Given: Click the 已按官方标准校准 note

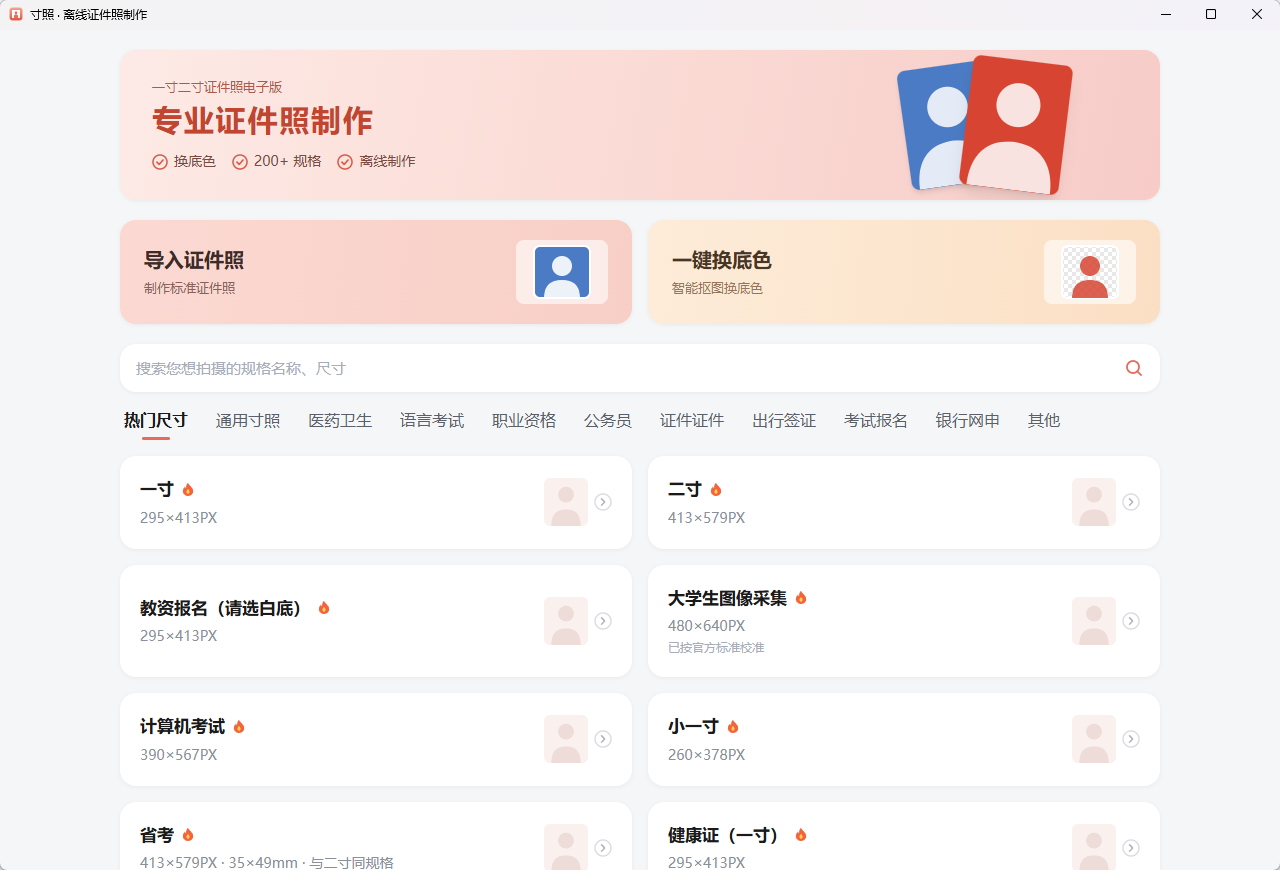Looking at the screenshot, I should point(716,648).
